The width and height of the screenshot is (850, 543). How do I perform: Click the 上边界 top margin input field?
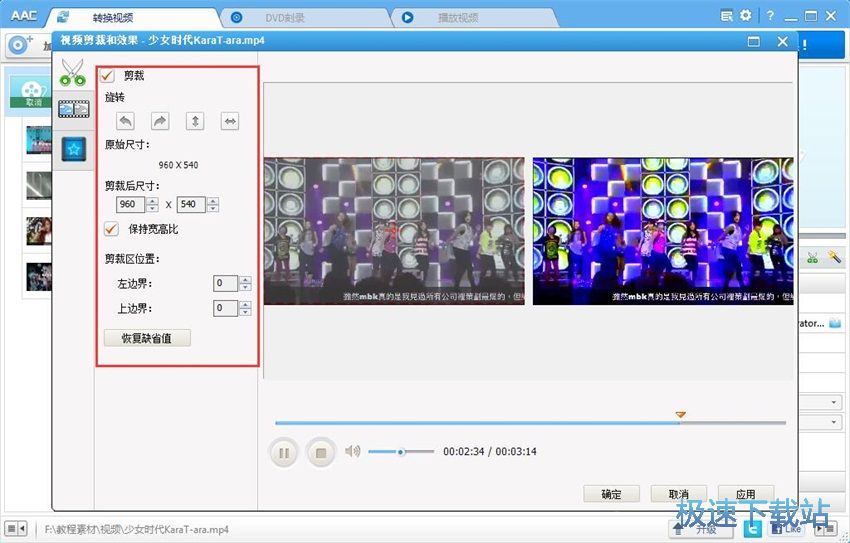(x=226, y=308)
